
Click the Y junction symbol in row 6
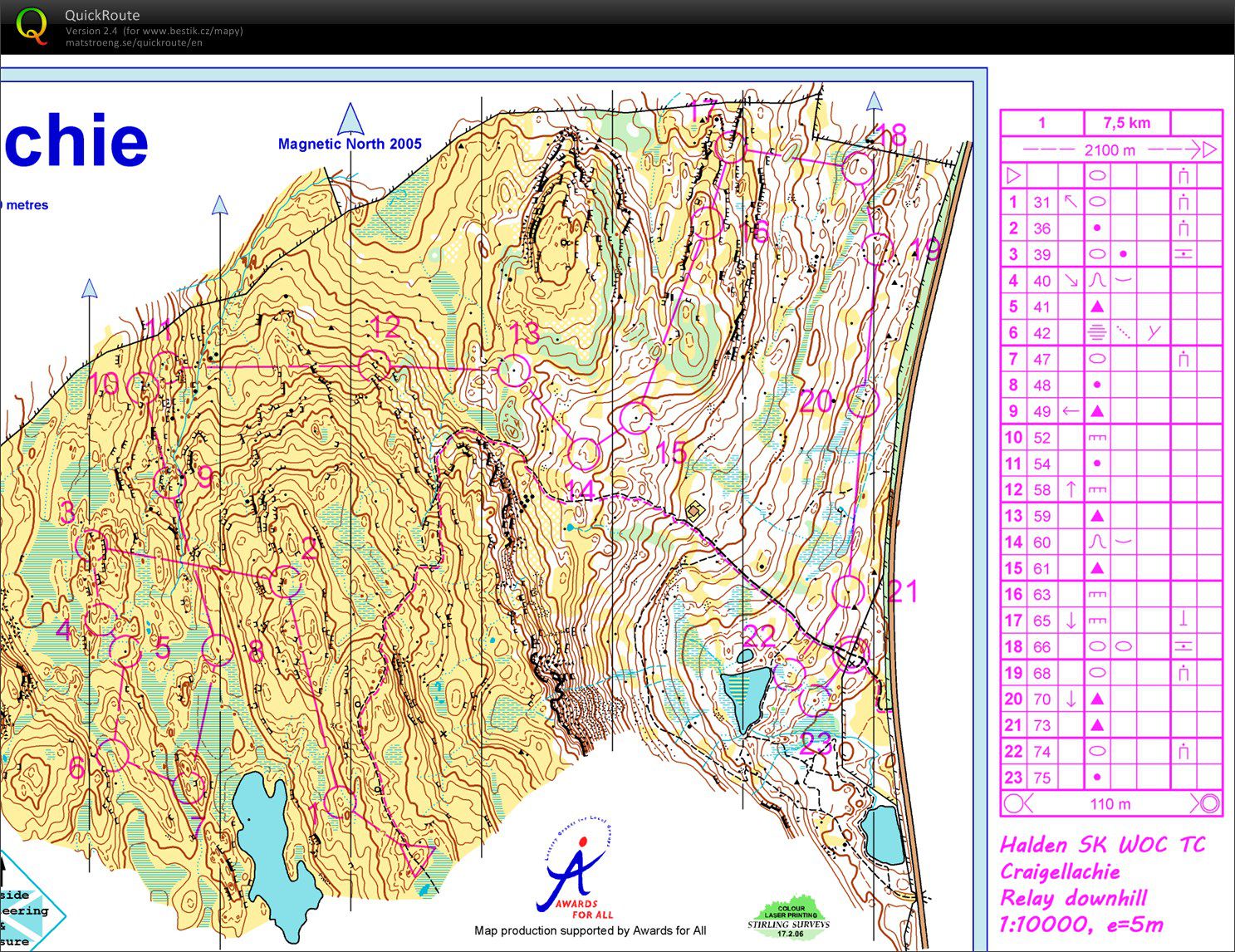1154,333
